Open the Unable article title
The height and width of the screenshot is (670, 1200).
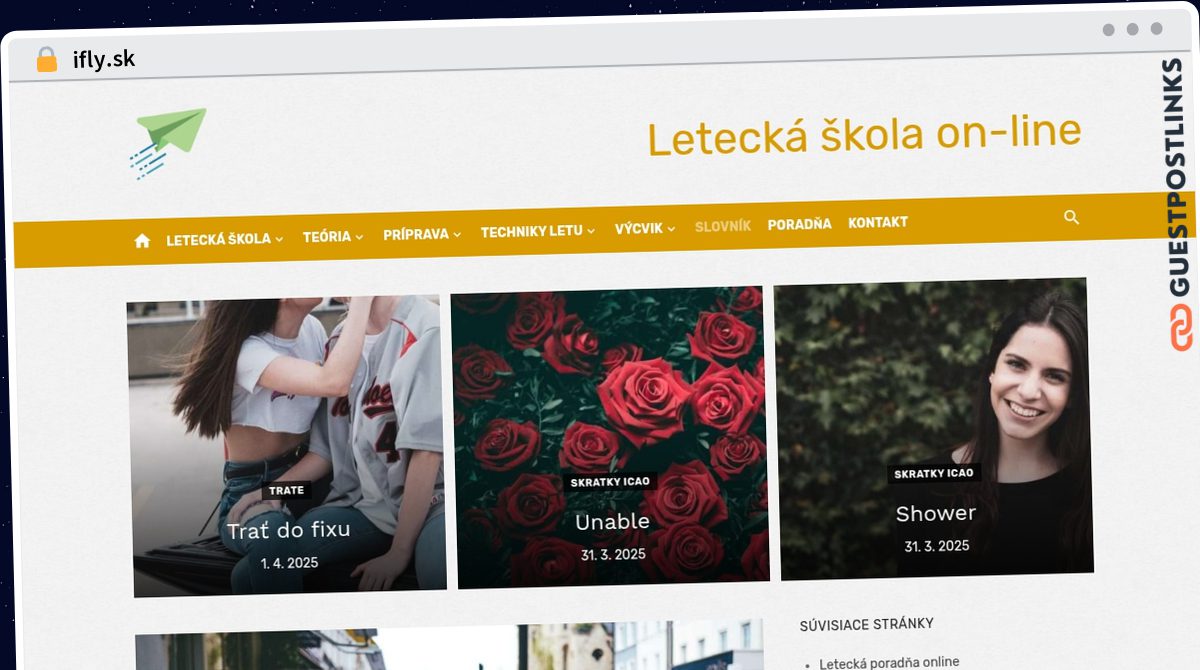tap(612, 522)
